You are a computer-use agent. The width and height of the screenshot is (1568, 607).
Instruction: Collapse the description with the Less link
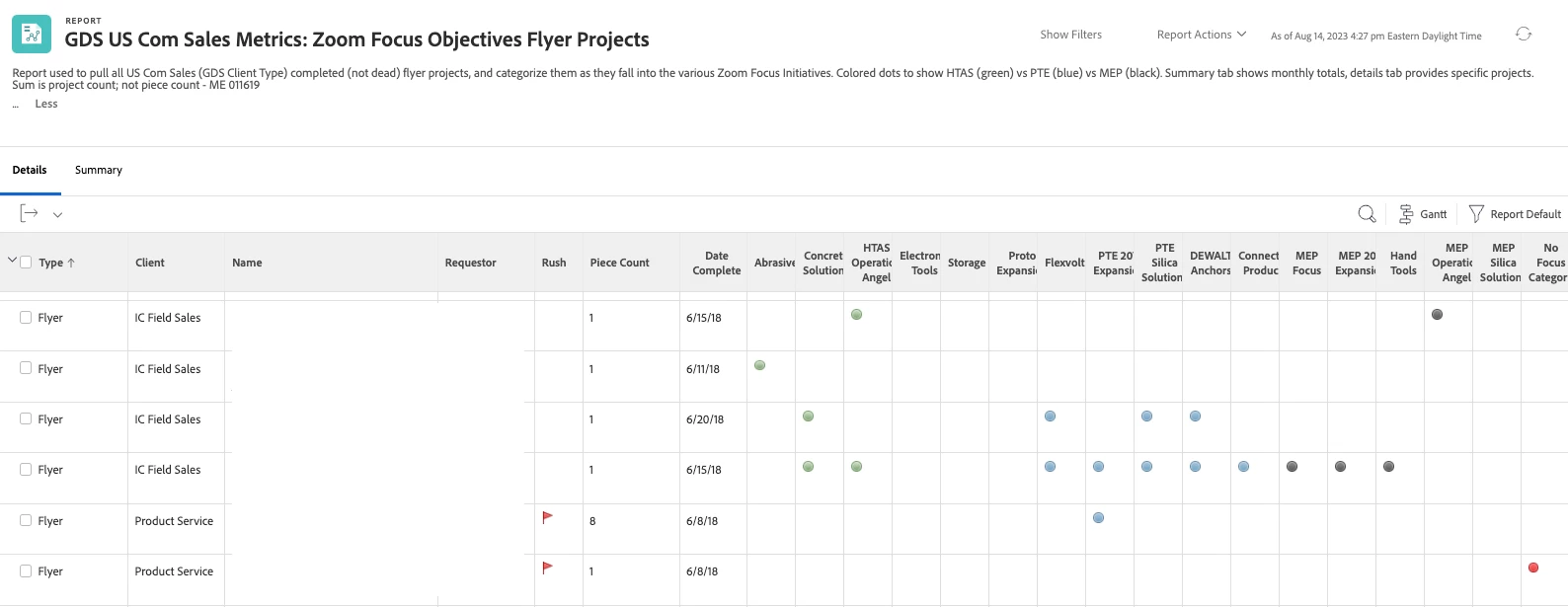(46, 104)
